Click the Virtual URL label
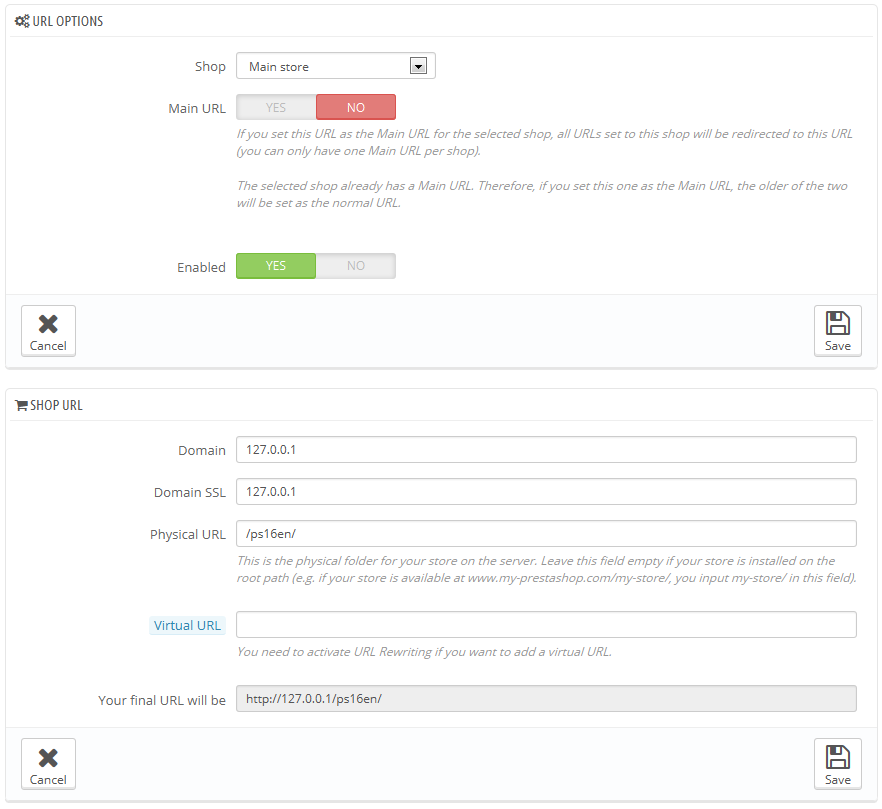882x809 pixels. 187,626
